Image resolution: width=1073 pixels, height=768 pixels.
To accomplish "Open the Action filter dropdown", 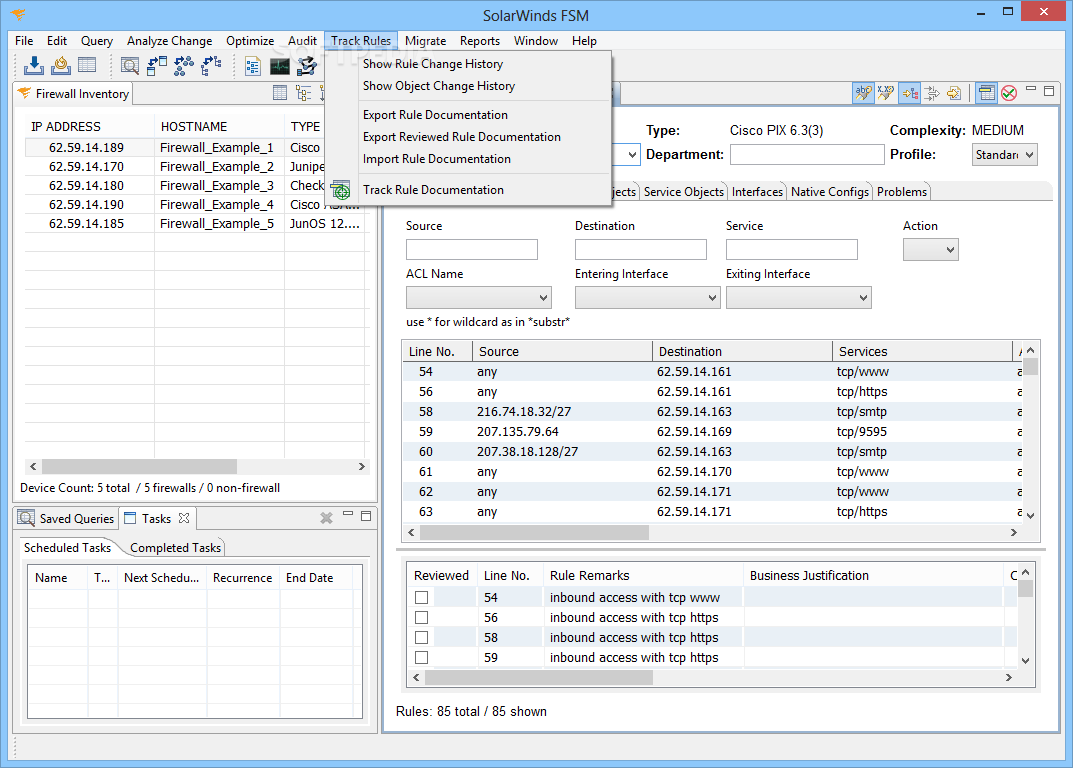I will click(x=931, y=250).
